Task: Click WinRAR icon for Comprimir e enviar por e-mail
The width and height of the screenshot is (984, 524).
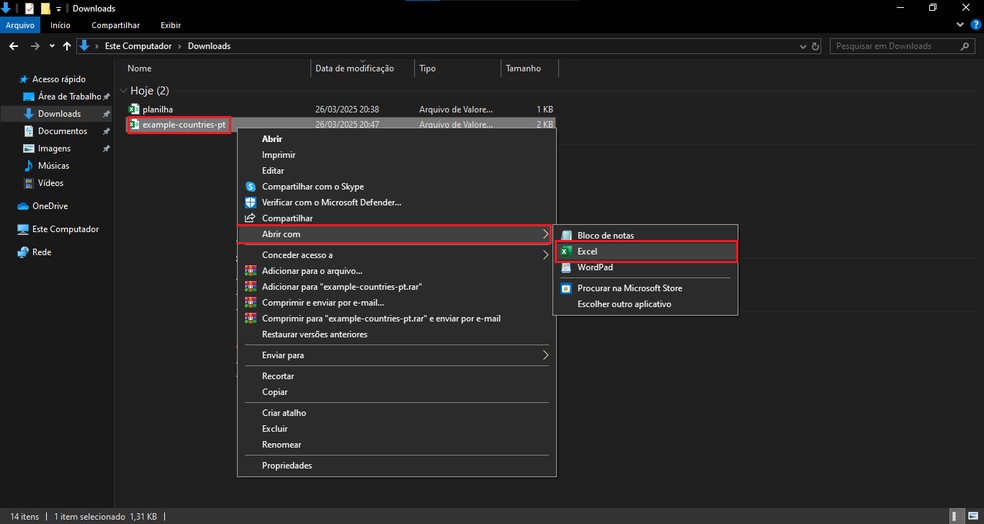Action: coord(250,302)
